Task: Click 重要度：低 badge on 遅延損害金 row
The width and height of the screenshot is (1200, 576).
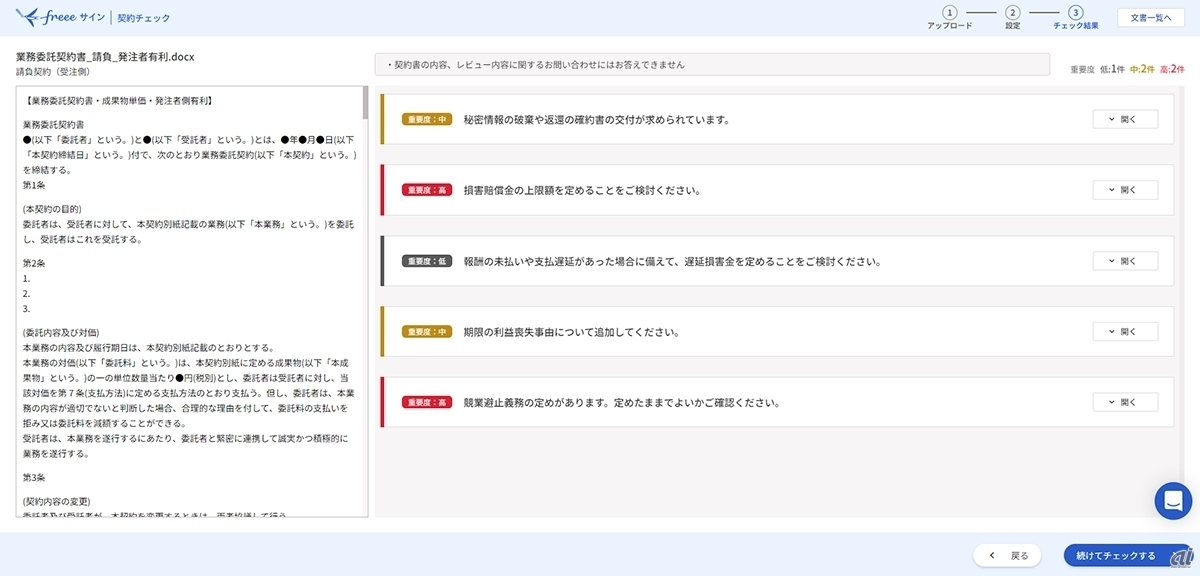Action: click(426, 262)
